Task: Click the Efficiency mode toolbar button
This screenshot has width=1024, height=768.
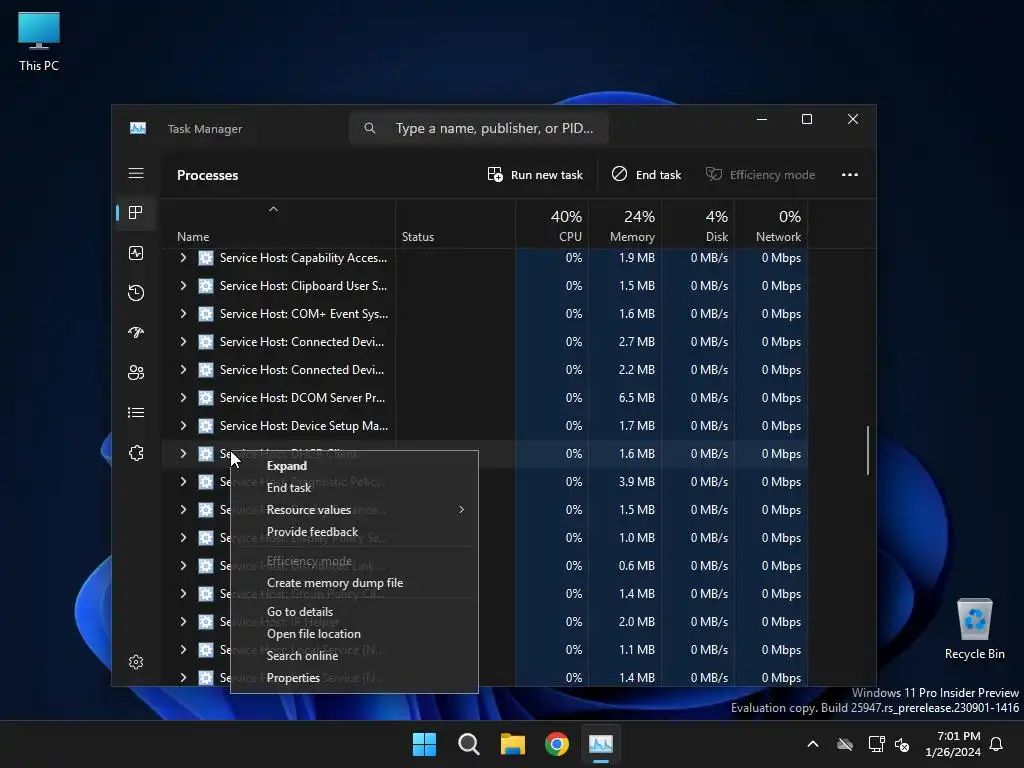Action: pos(761,174)
